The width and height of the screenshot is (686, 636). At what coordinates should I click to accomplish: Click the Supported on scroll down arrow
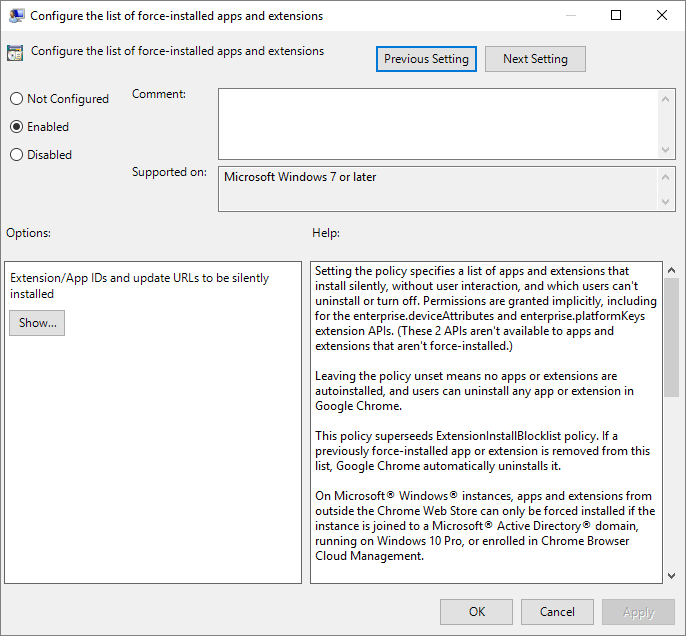[x=667, y=203]
